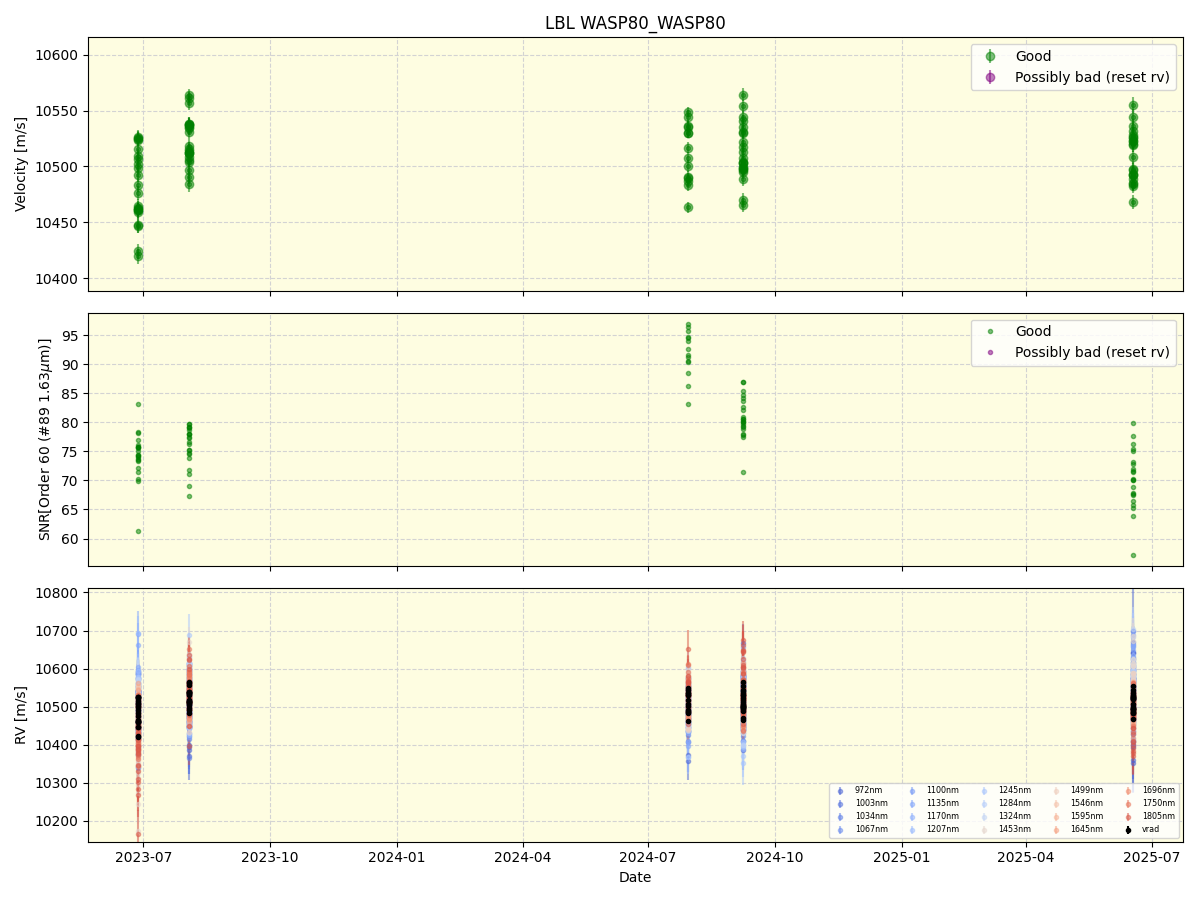Viewport: 1200px width, 900px height.
Task: Click the 2024-01 date tick label
Action: (397, 857)
